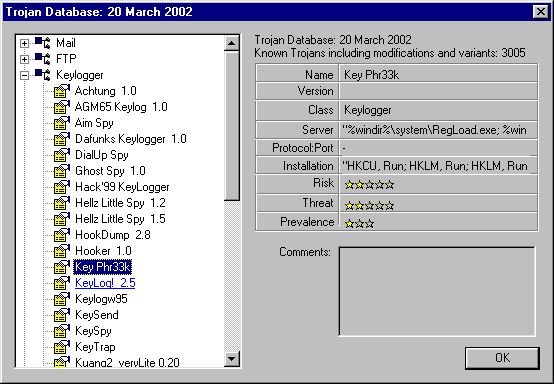Click the icon beside Hellz Little Spy 1.5

click(62, 219)
